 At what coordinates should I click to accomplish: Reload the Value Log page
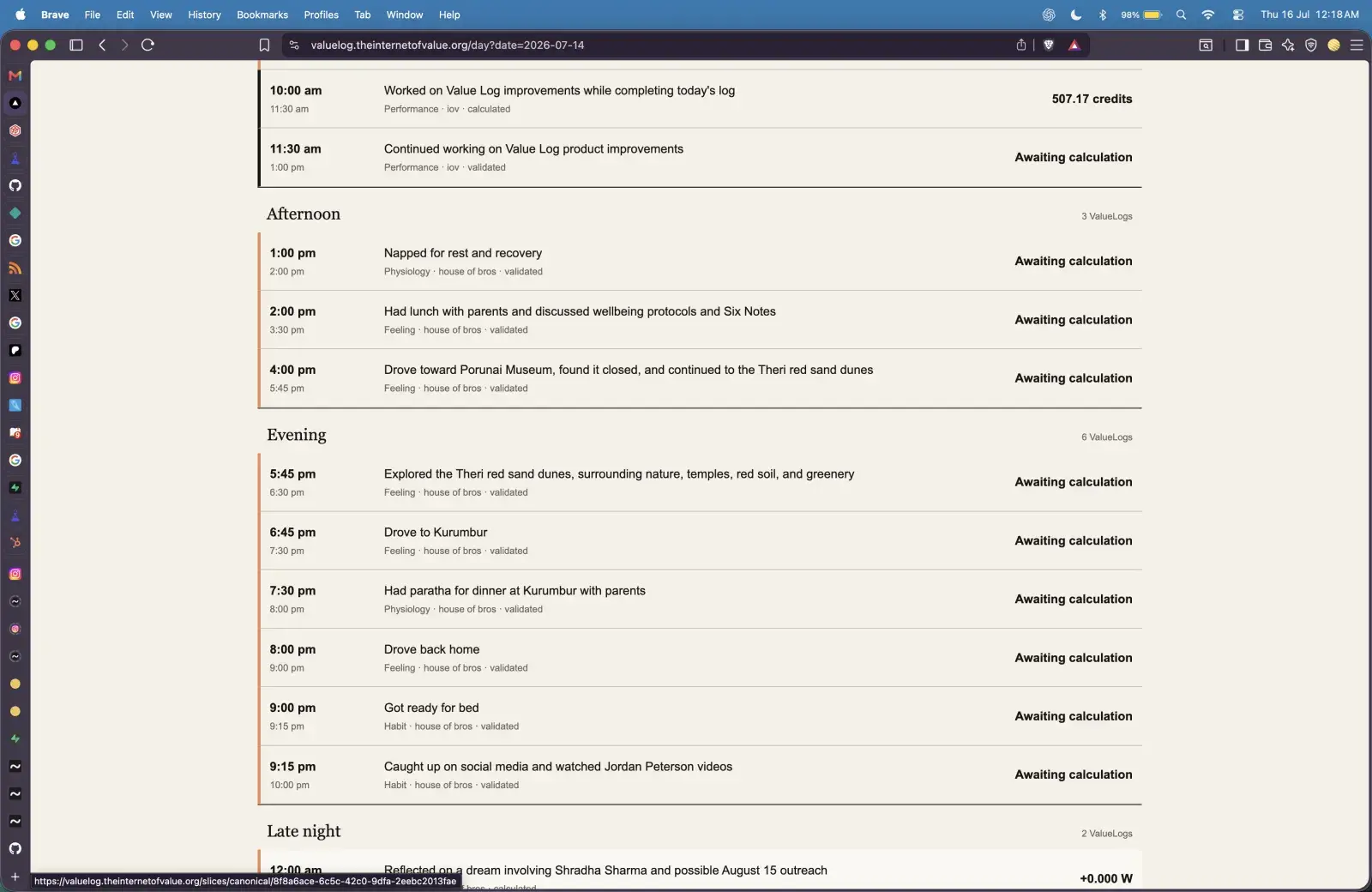(147, 45)
